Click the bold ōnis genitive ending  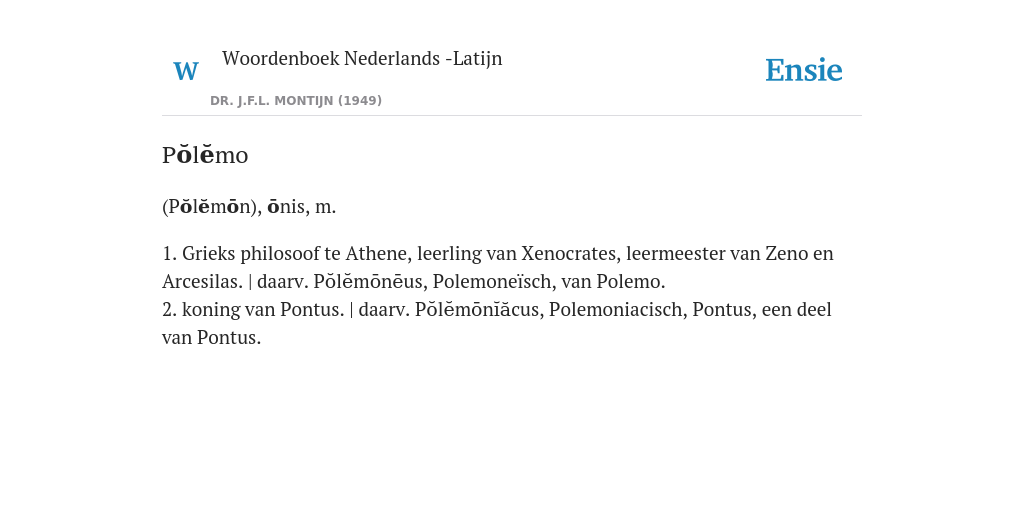pos(286,206)
